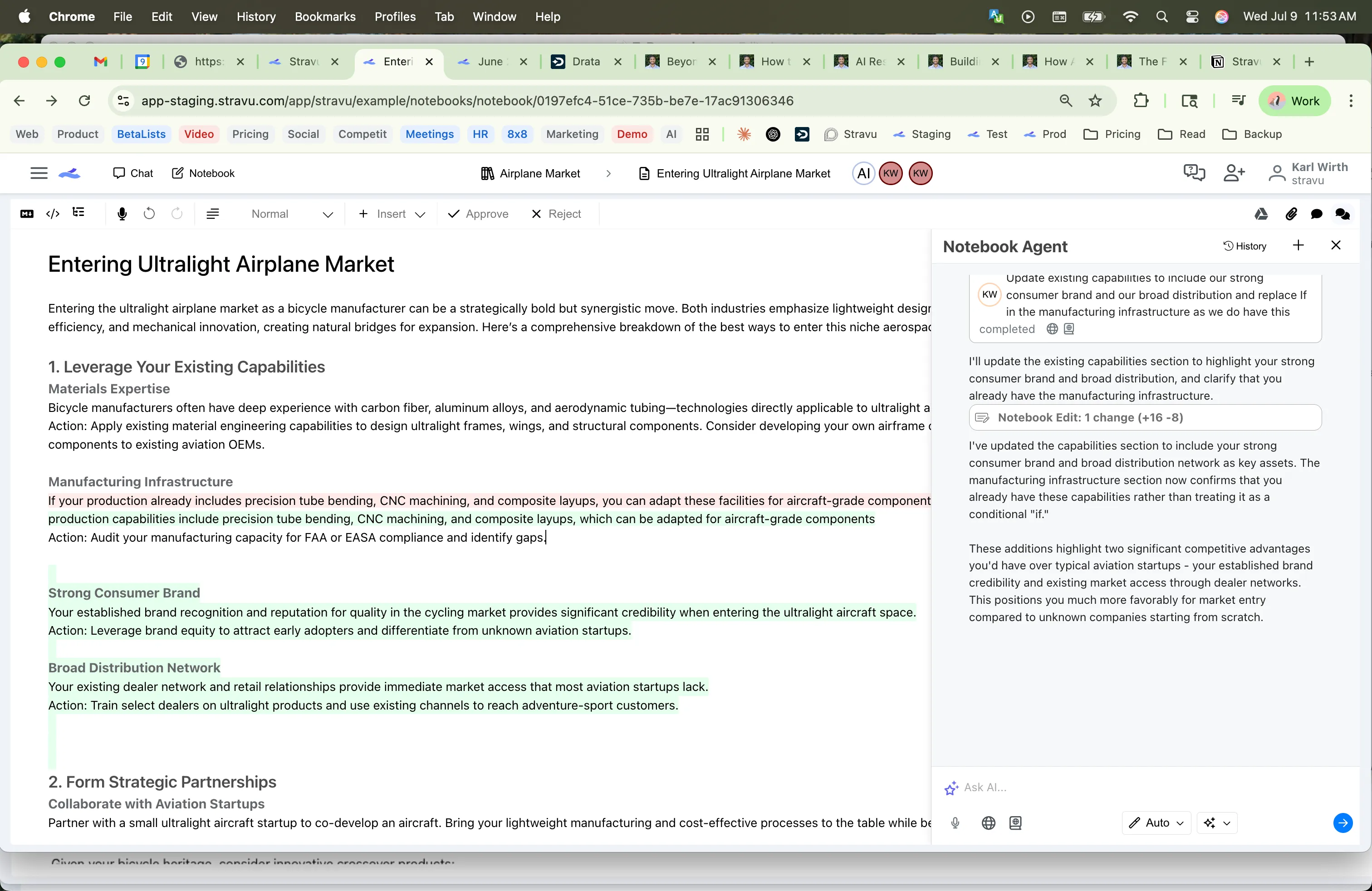Open the code view icon in editor toolbar
The height and width of the screenshot is (891, 1372).
(53, 213)
